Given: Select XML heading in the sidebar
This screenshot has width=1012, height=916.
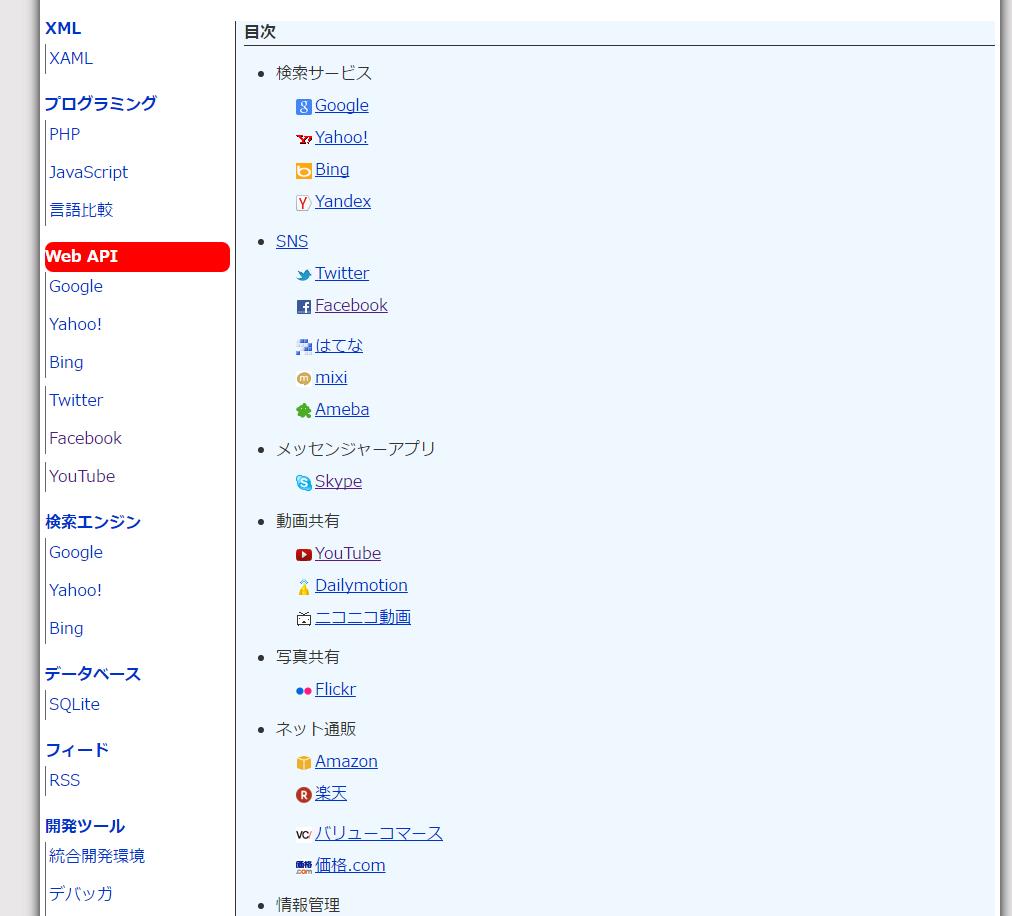Looking at the screenshot, I should 63,28.
